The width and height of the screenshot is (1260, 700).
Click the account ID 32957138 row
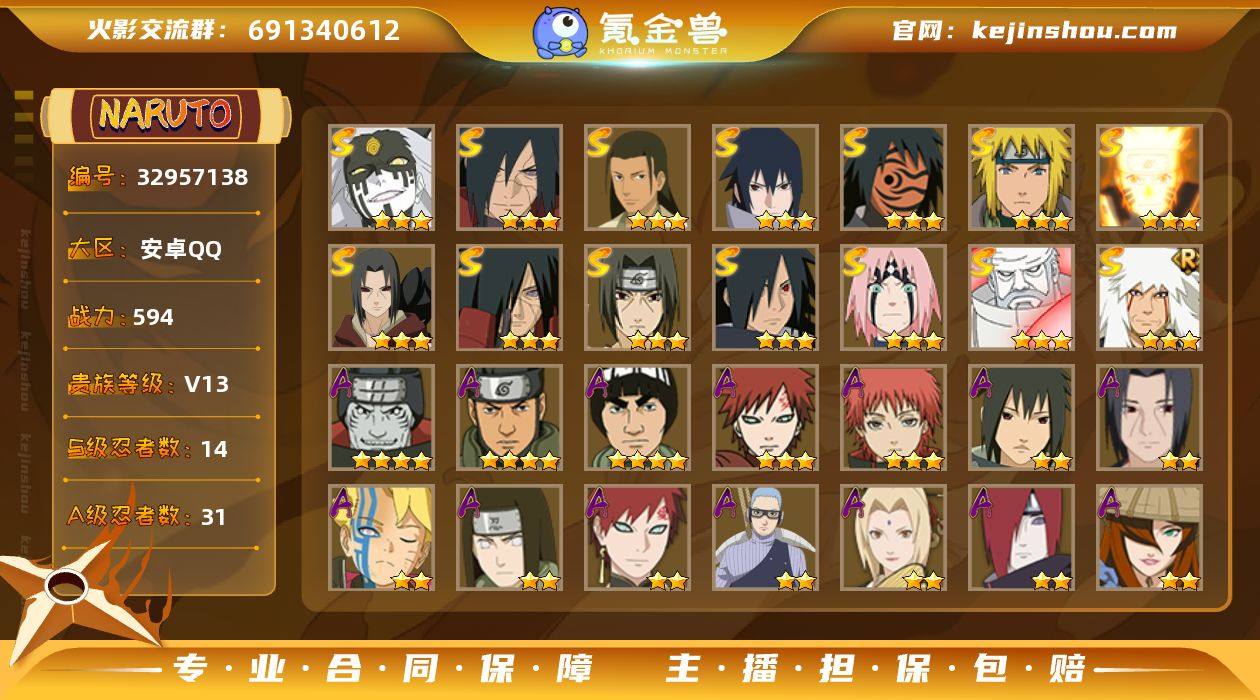(x=158, y=178)
